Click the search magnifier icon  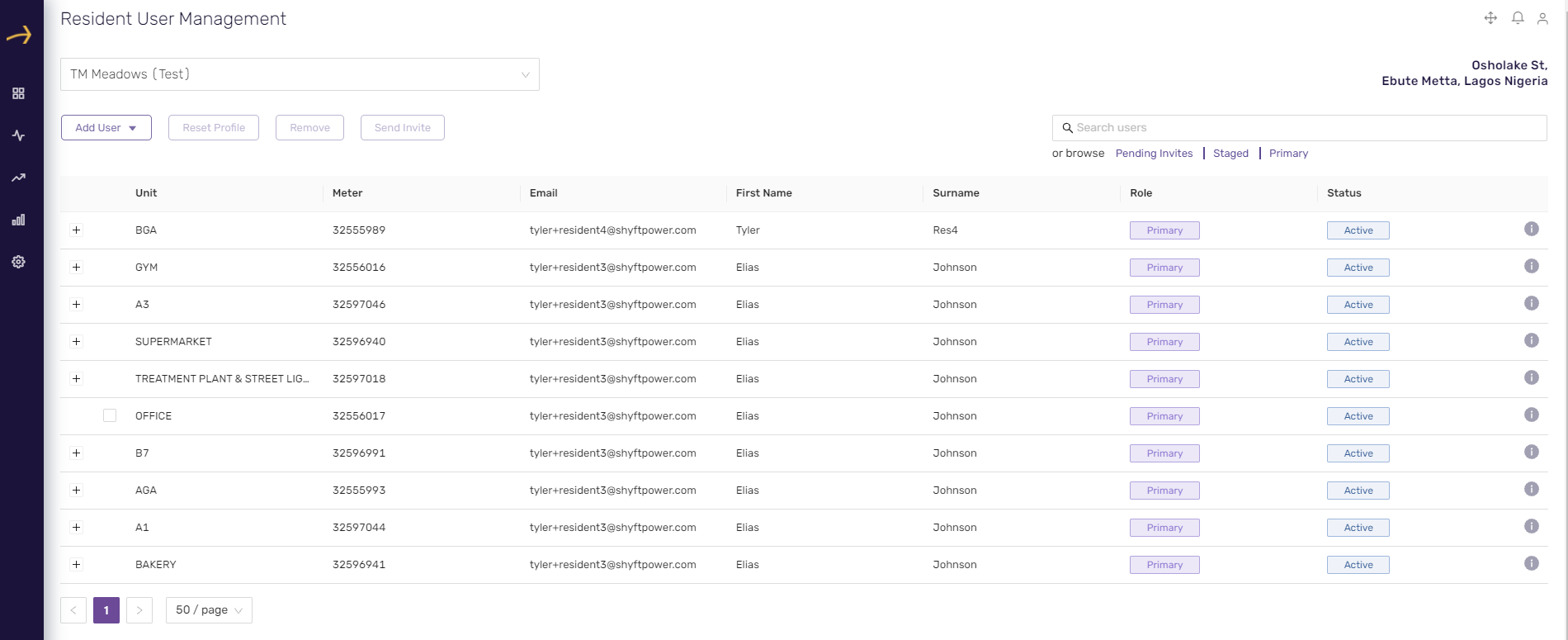pos(1067,128)
